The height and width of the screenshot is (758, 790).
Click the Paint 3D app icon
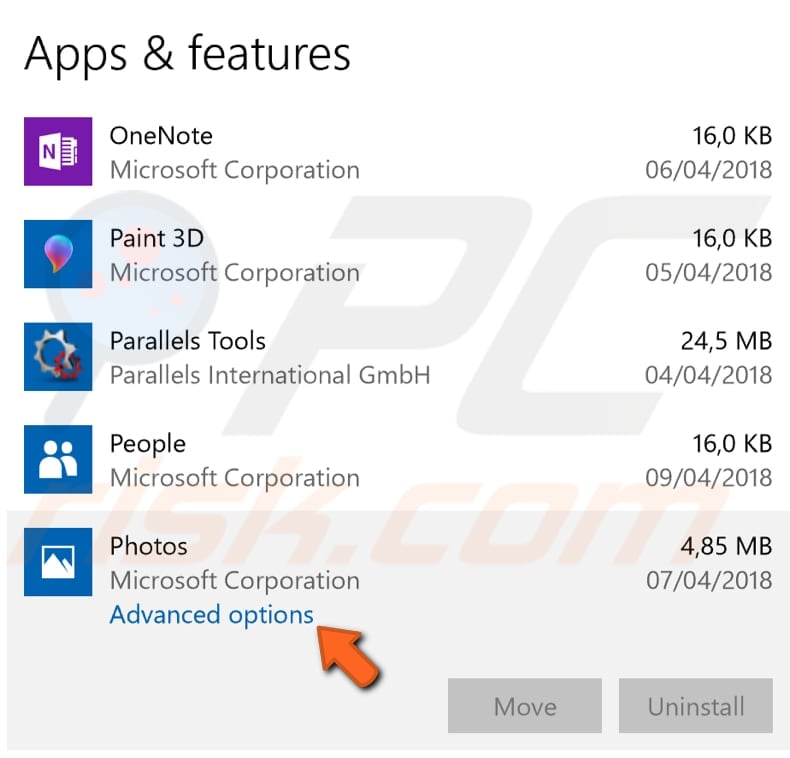(x=58, y=254)
